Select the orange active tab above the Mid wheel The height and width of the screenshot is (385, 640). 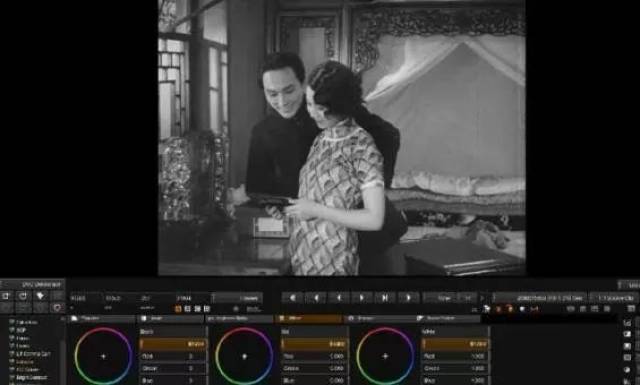pos(310,318)
